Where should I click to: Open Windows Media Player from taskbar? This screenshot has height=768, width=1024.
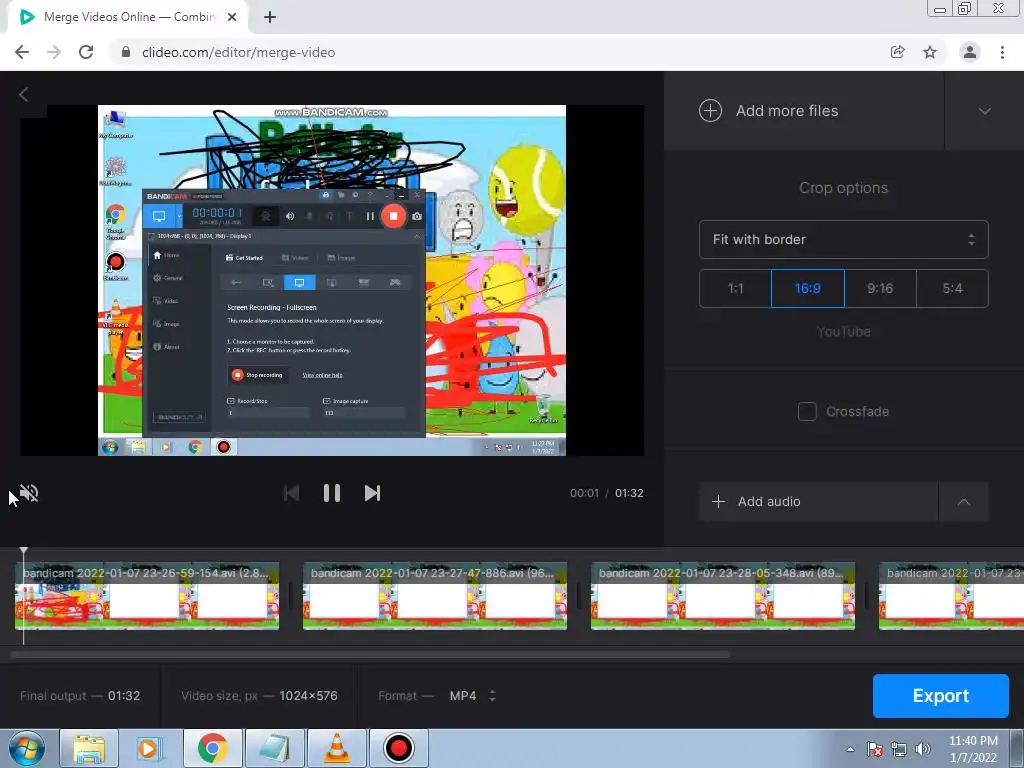coord(150,748)
